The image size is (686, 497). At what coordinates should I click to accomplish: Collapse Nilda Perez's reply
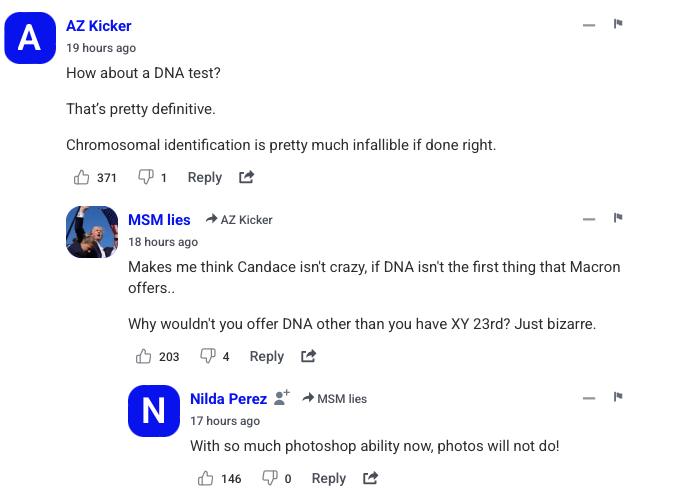[589, 398]
